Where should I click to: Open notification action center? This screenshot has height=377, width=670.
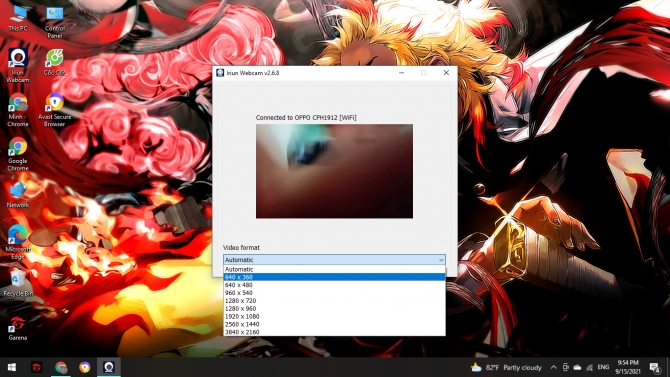[655, 367]
